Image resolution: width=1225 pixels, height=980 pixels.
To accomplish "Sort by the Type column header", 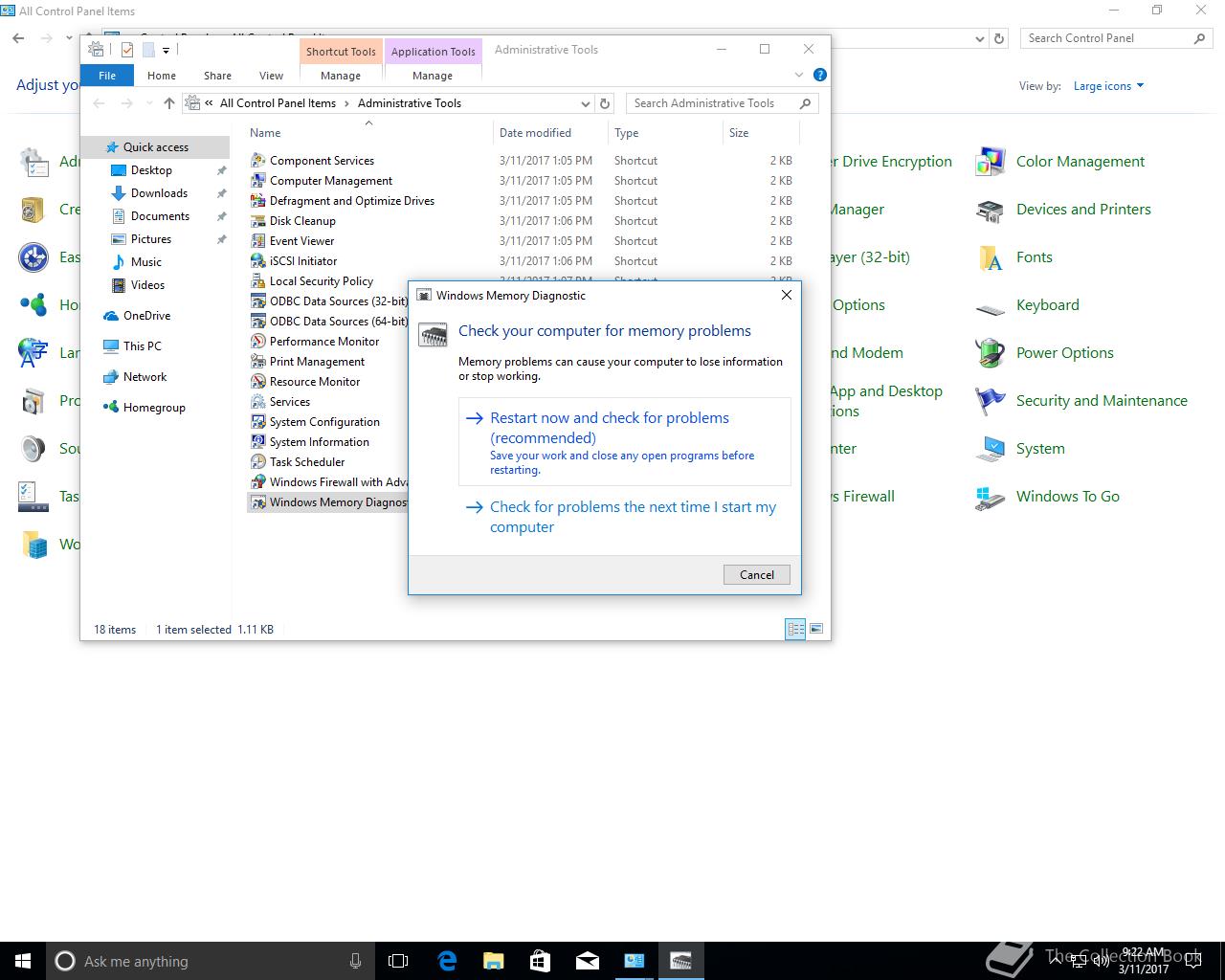I will coord(665,133).
